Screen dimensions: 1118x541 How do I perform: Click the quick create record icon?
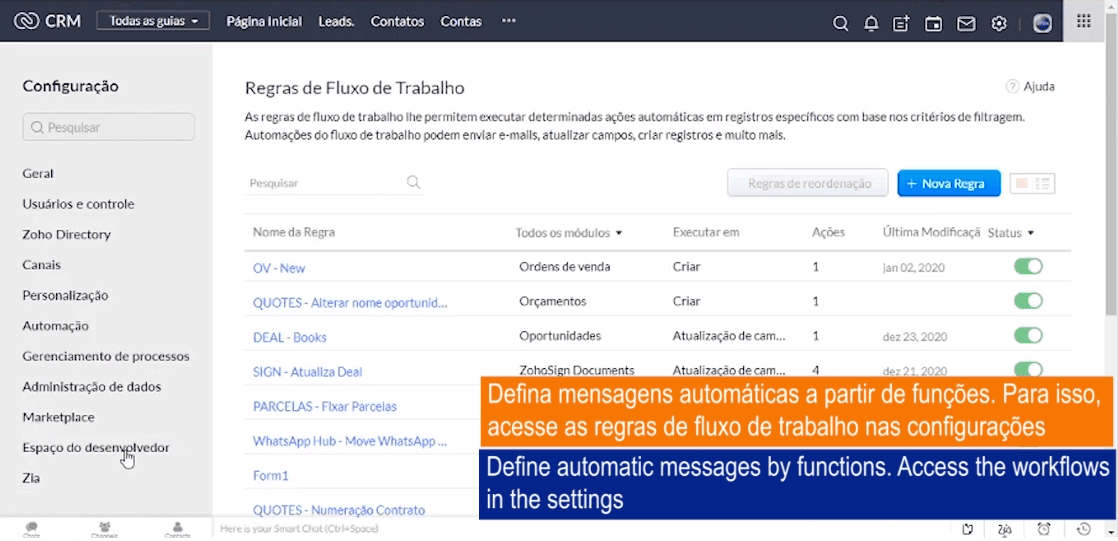902,24
